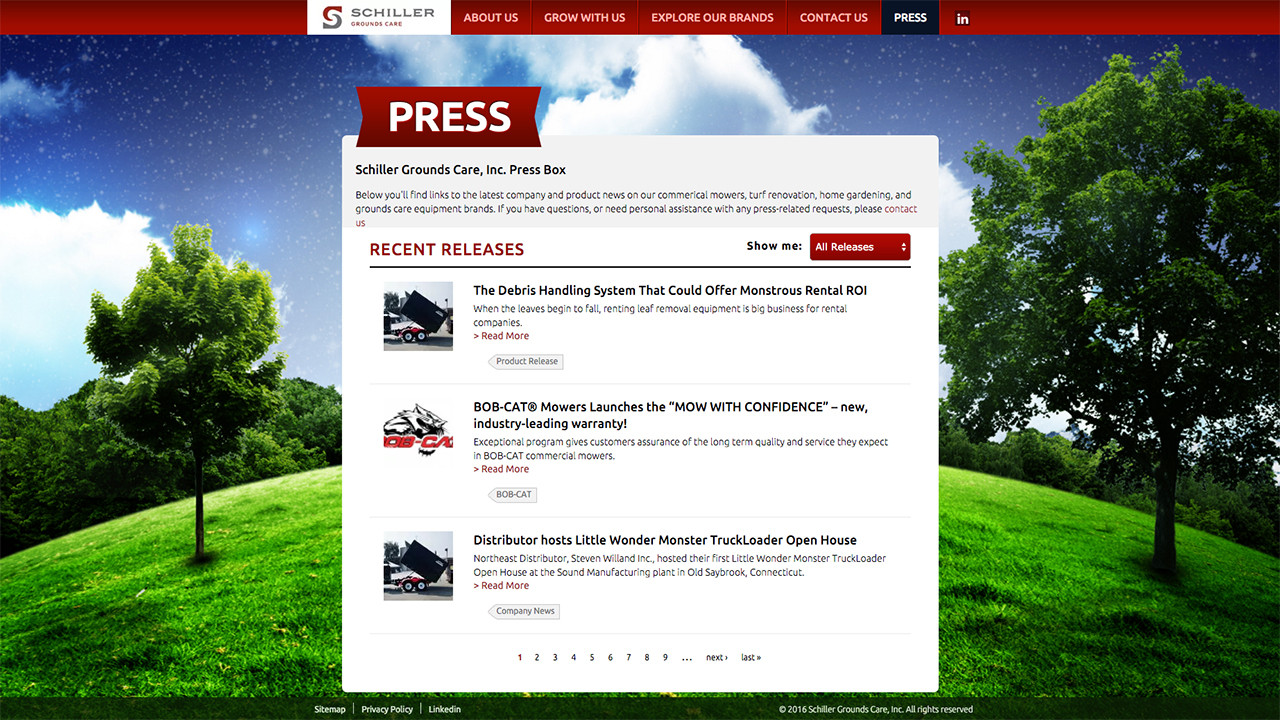This screenshot has width=1280, height=720.
Task: Click the Schiller Grounds Care logo
Action: coord(379,17)
